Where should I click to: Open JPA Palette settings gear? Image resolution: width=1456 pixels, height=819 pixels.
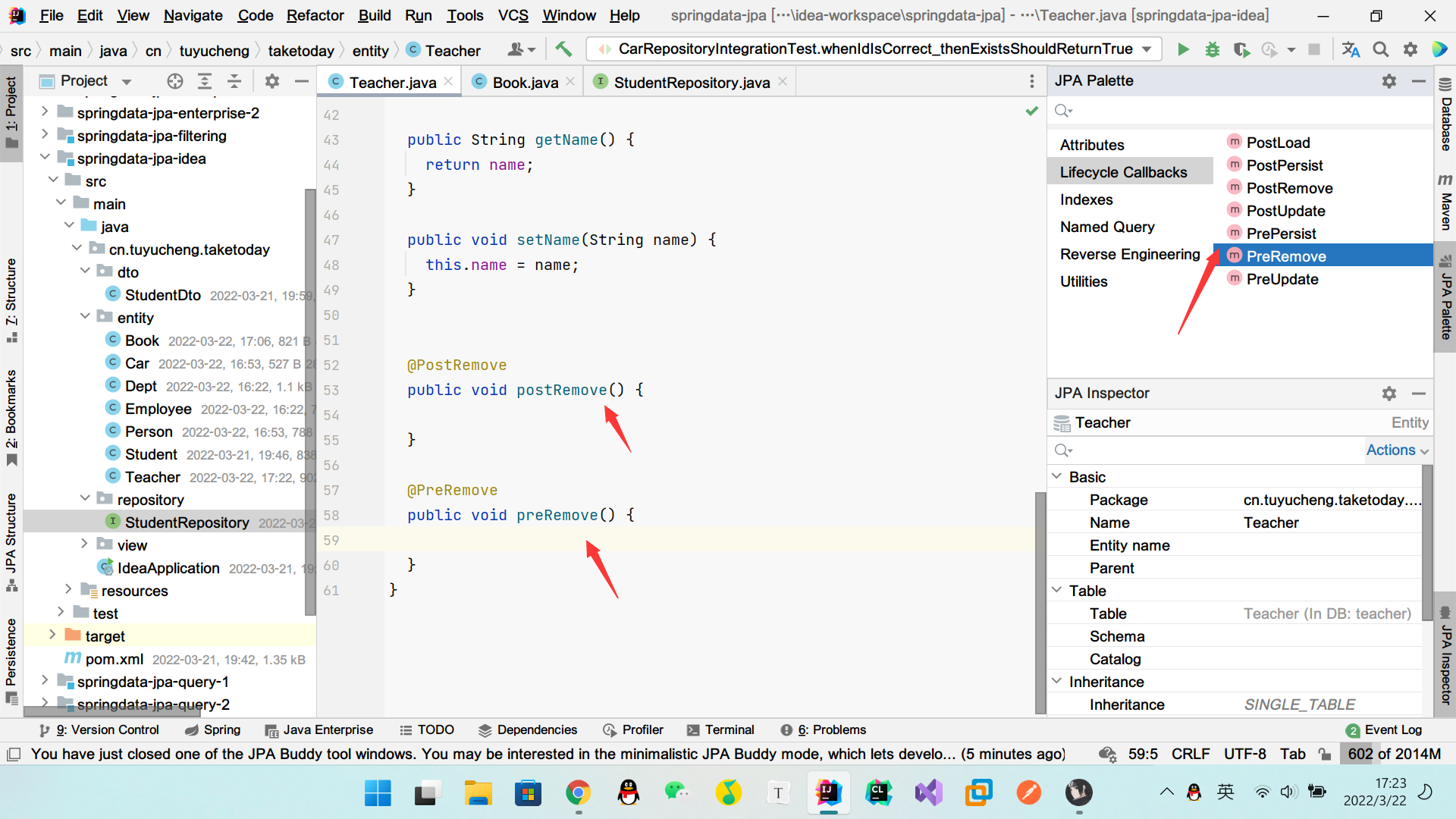pos(1389,81)
